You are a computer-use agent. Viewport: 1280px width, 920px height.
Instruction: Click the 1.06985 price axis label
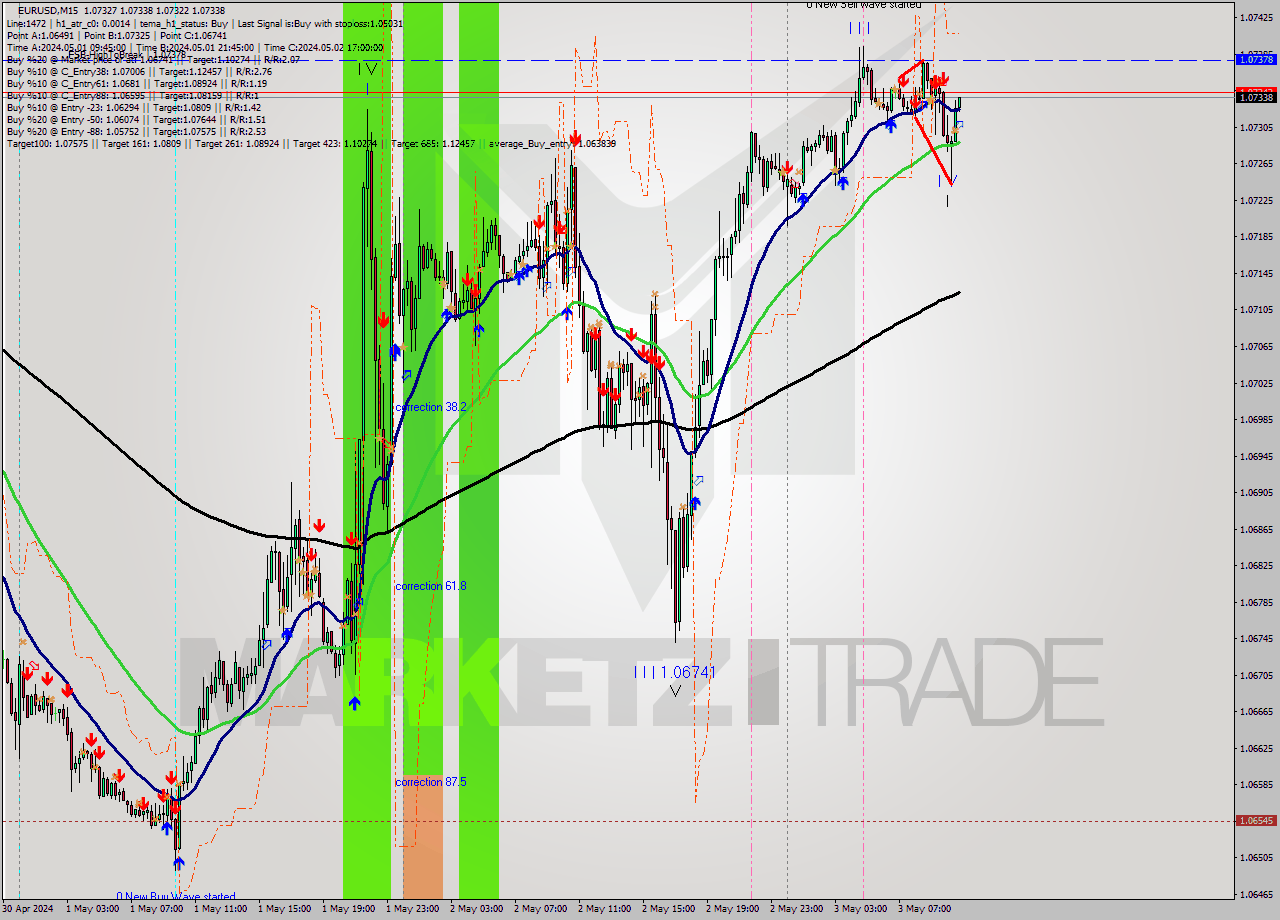point(1256,419)
